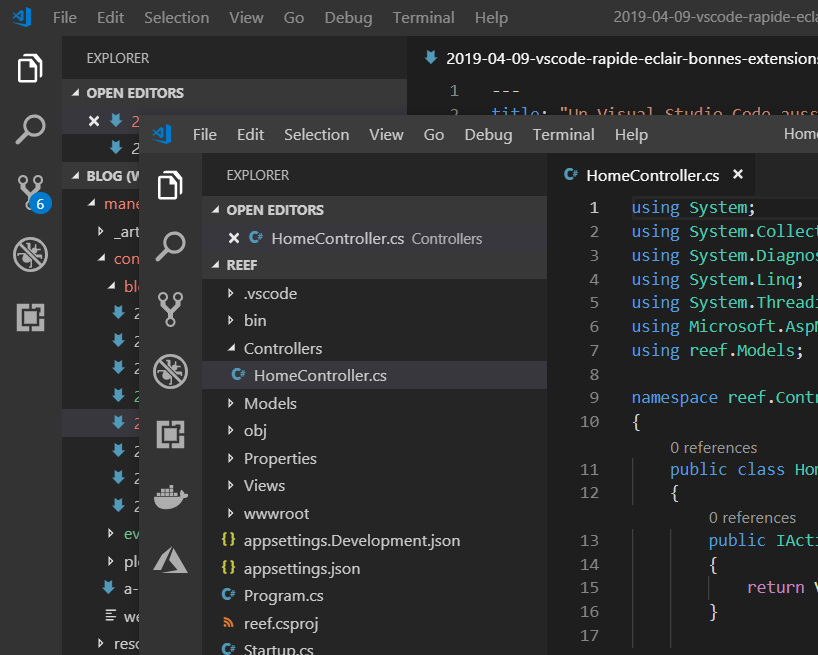Open Docker view in front window activity bar

click(170, 497)
